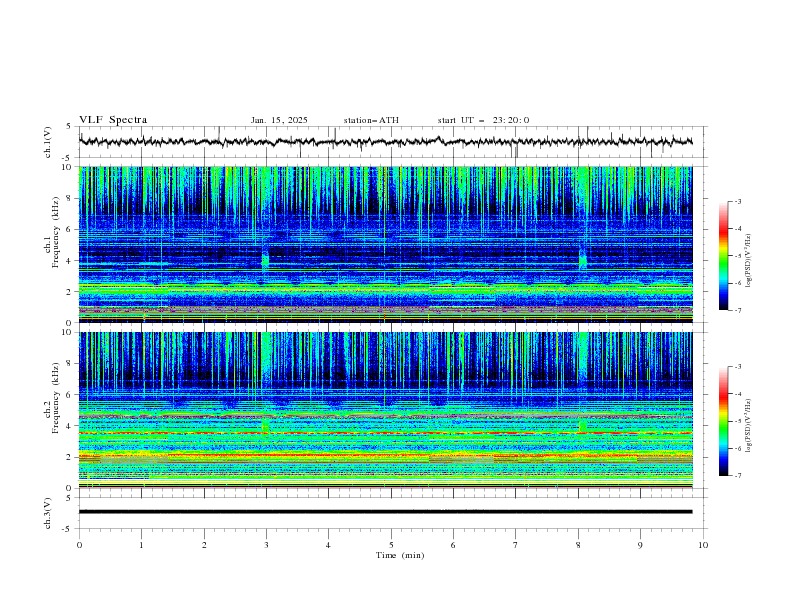Click the "10" kHz tick on ch.2 frequency axis

click(67, 332)
